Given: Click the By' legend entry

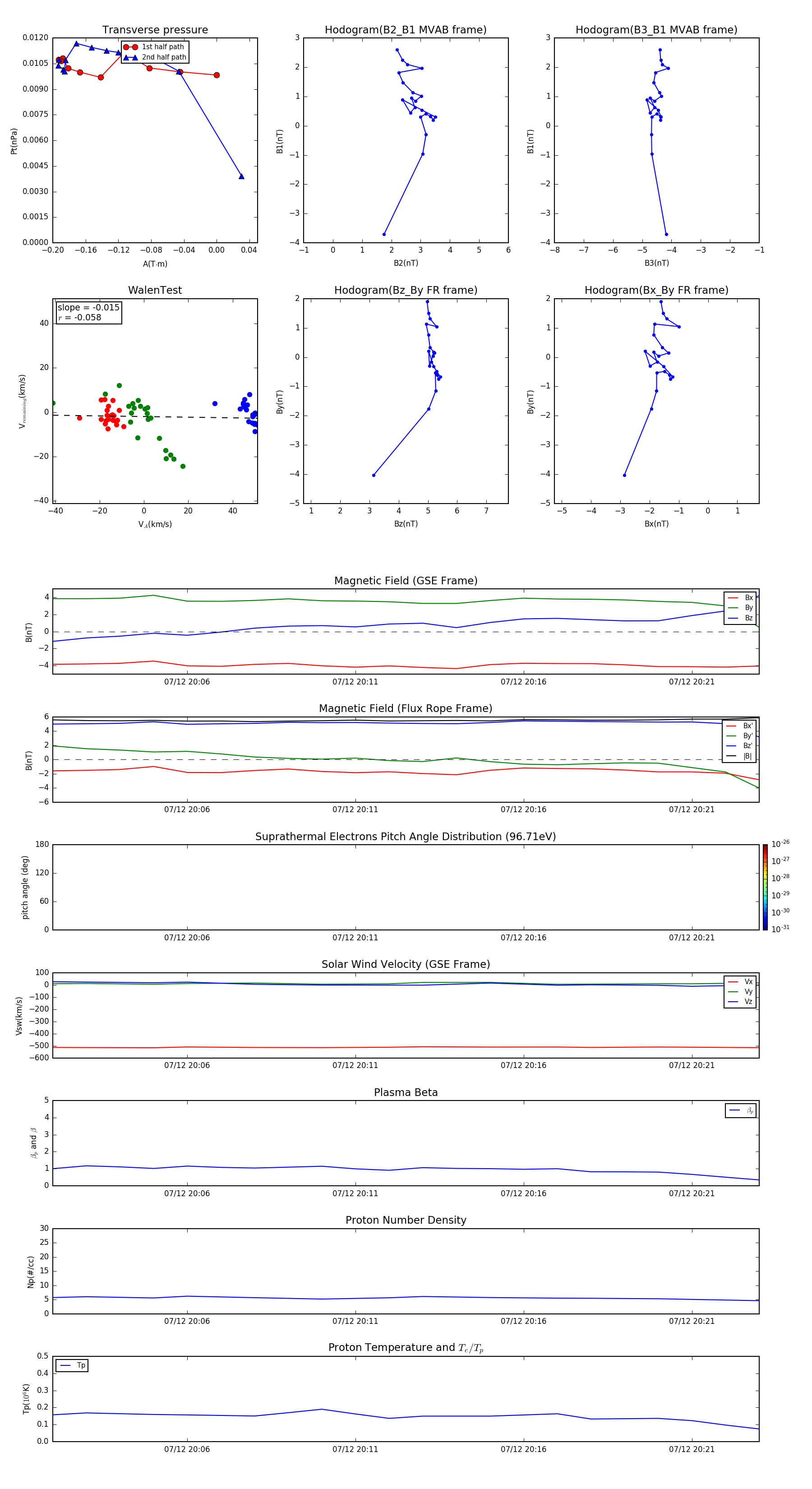Looking at the screenshot, I should coord(739,736).
